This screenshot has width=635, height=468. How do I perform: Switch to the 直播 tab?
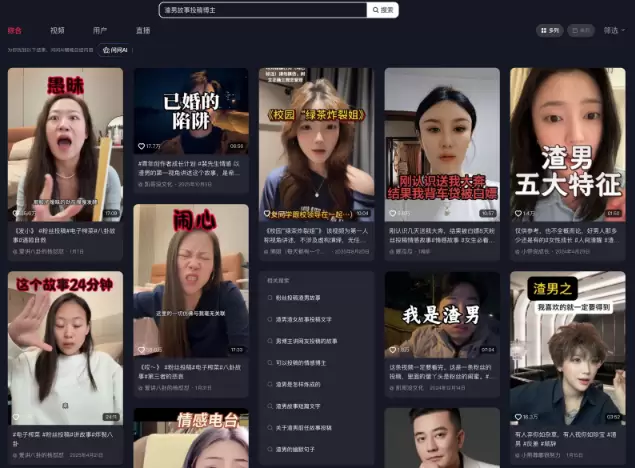(143, 30)
